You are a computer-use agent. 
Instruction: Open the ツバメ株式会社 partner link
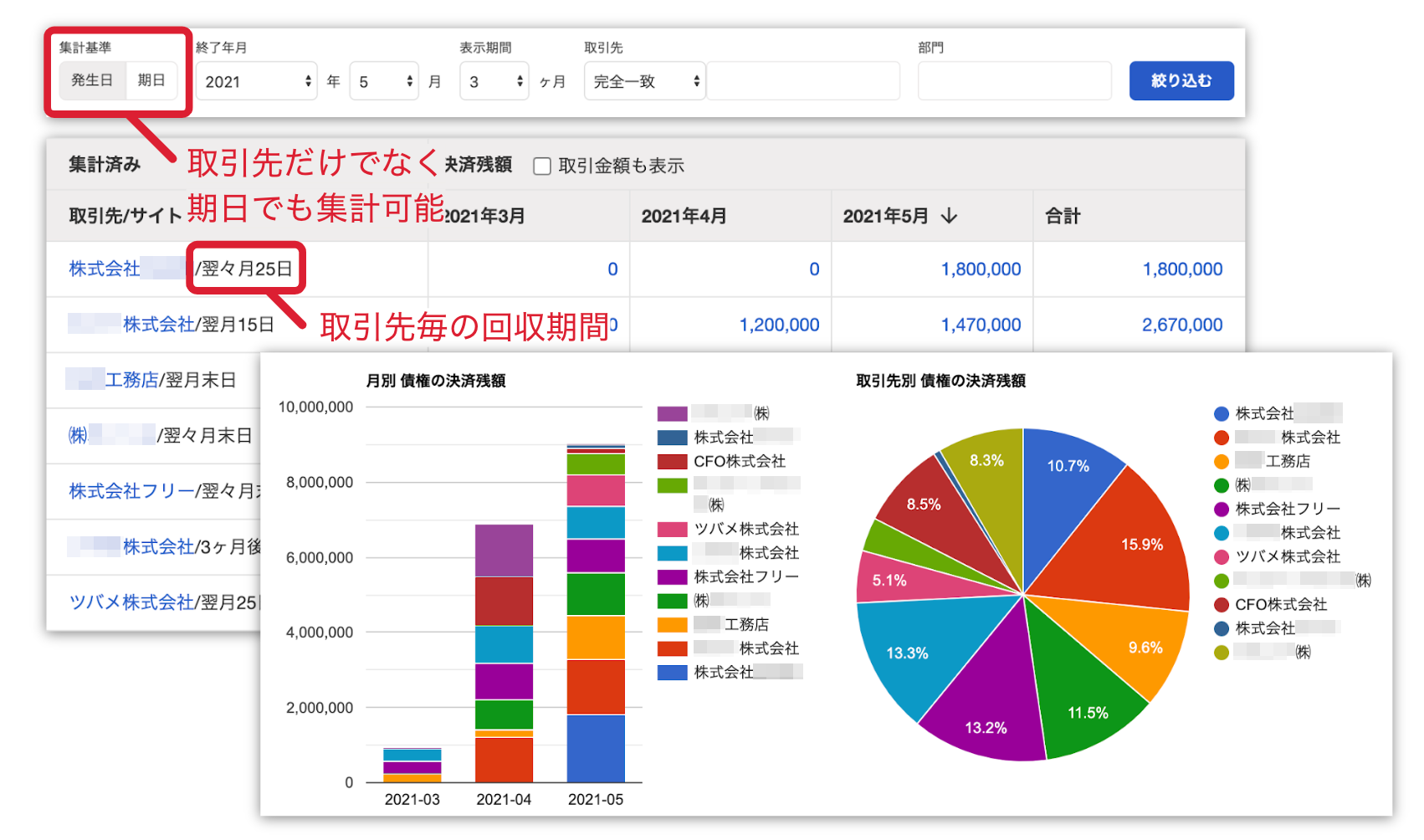[x=131, y=602]
